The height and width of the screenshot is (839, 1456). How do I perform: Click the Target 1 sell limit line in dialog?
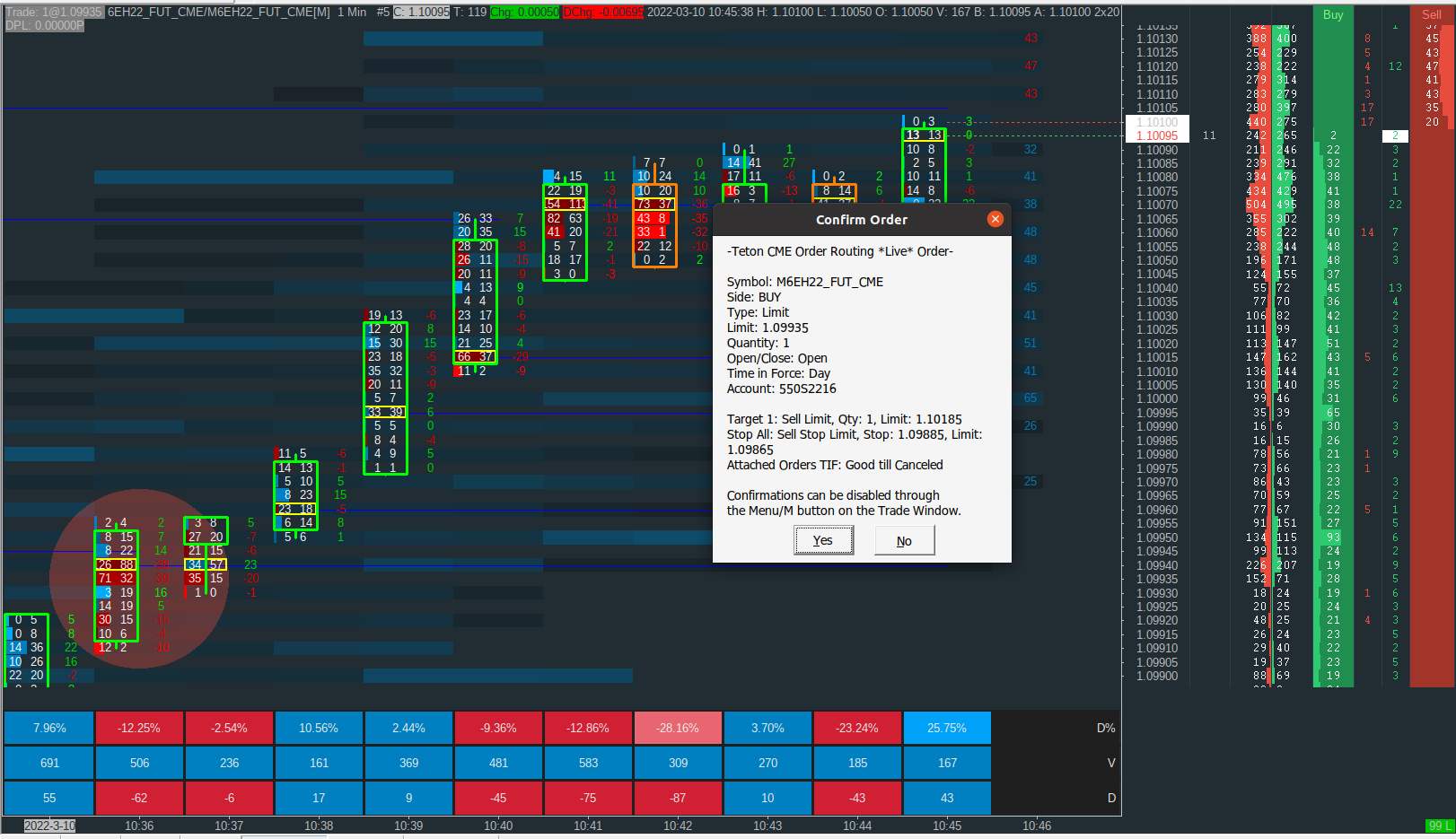click(845, 419)
